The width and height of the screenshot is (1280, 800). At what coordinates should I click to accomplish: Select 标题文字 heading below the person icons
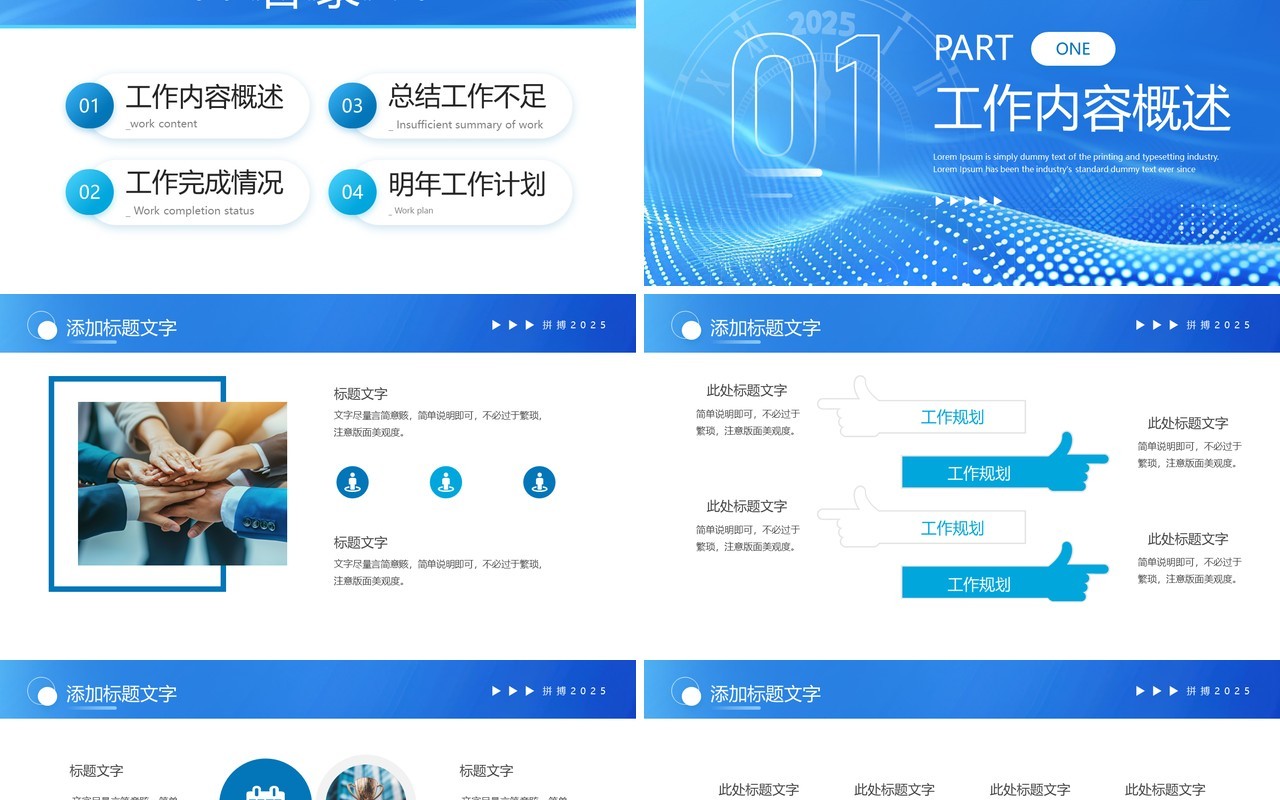pyautogui.click(x=361, y=542)
